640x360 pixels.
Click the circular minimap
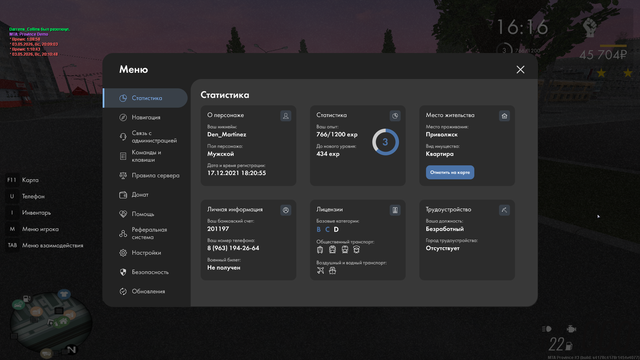tap(51, 323)
